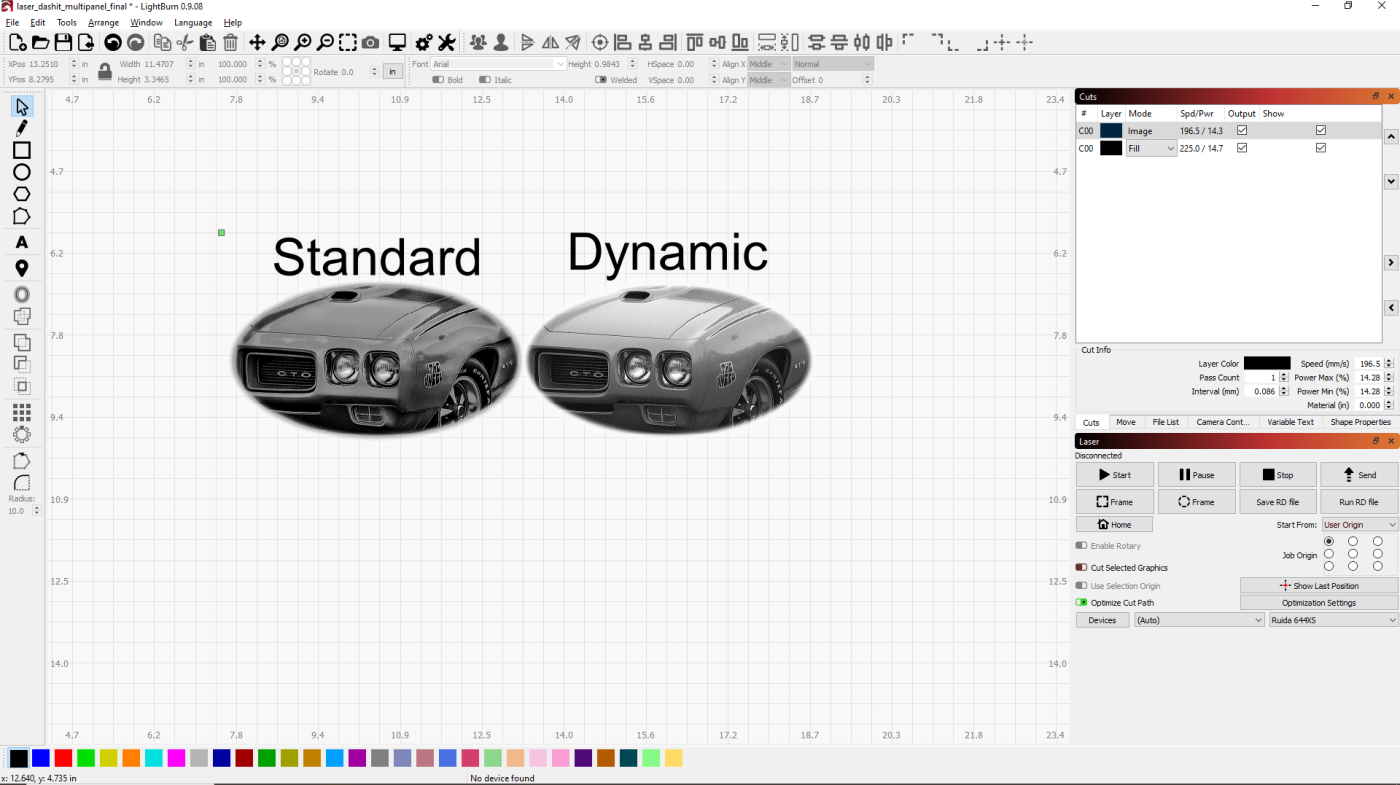Expand the Start From dropdown
This screenshot has height=785, width=1400.
(1359, 525)
